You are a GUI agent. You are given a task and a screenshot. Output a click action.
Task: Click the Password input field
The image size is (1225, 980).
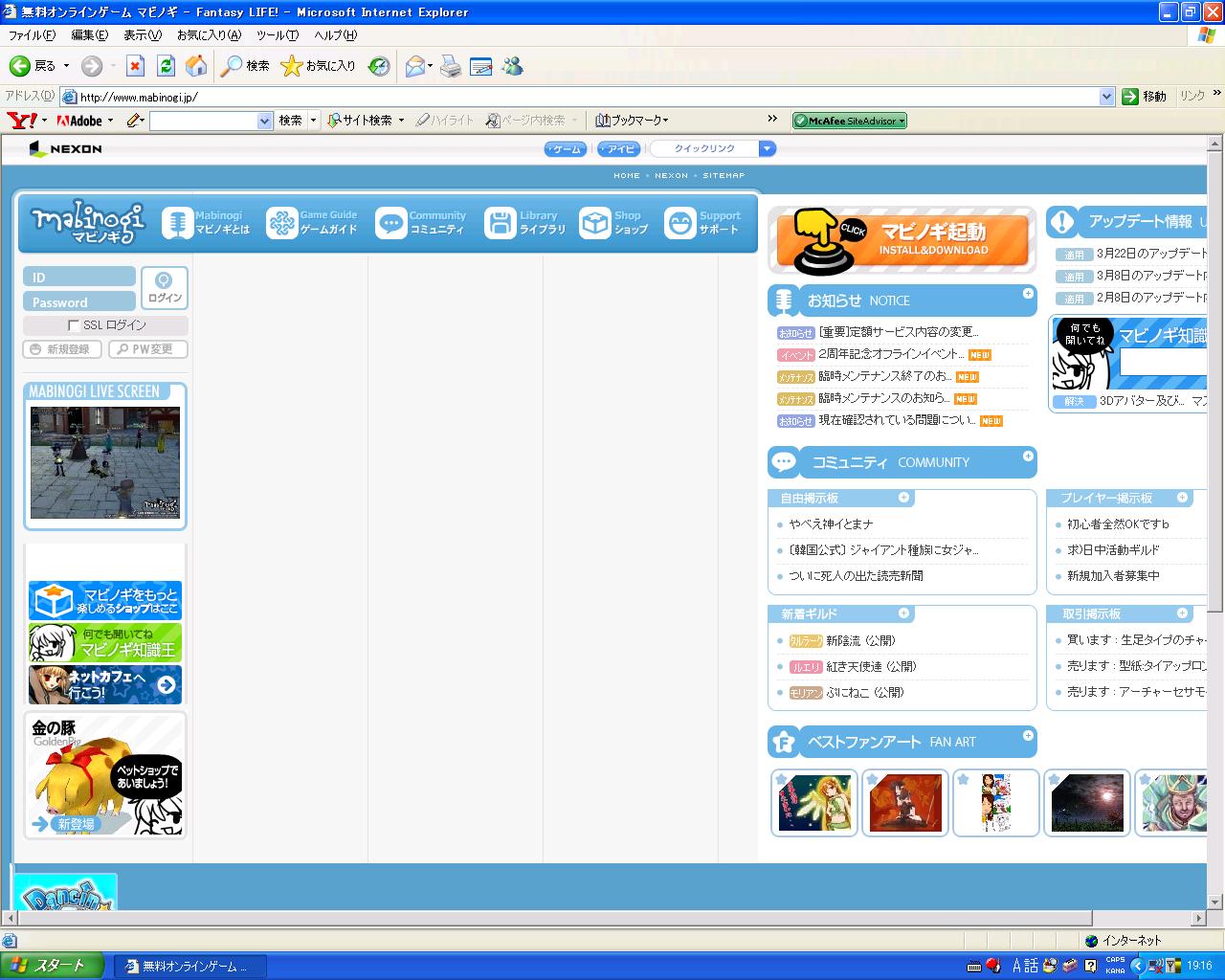pyautogui.click(x=79, y=301)
